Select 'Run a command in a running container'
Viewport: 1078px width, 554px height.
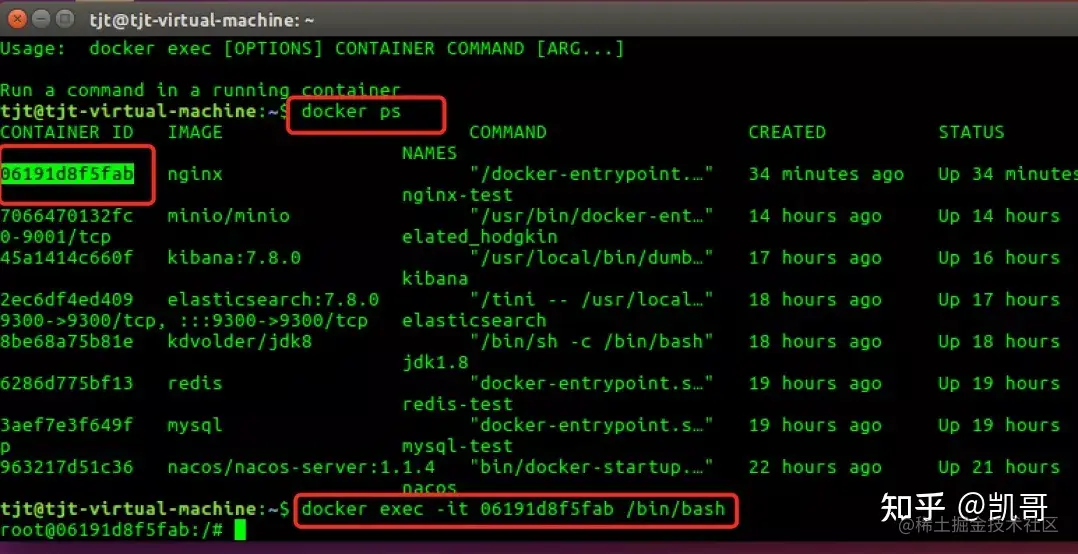click(200, 90)
